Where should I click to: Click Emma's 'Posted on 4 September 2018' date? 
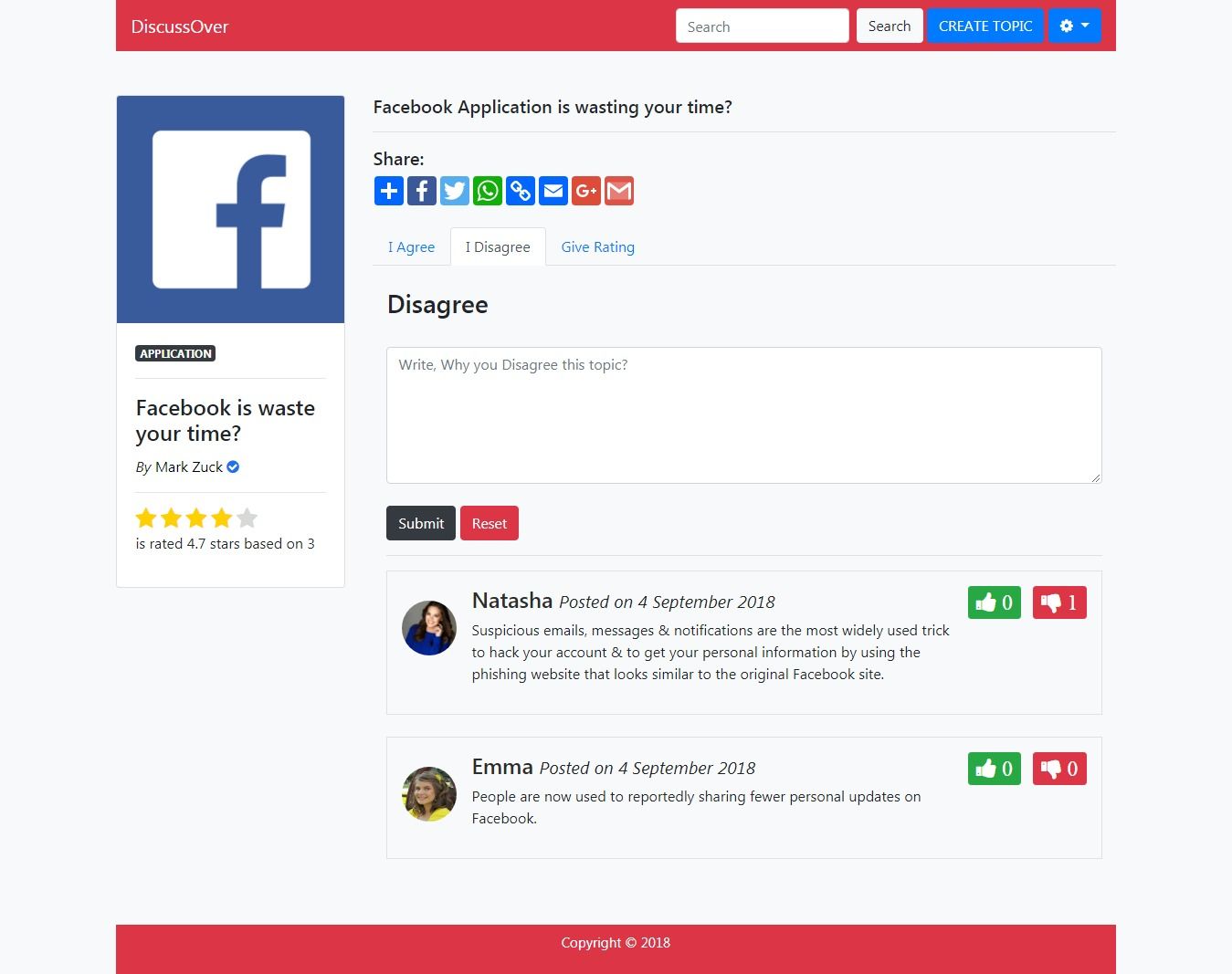coord(648,769)
